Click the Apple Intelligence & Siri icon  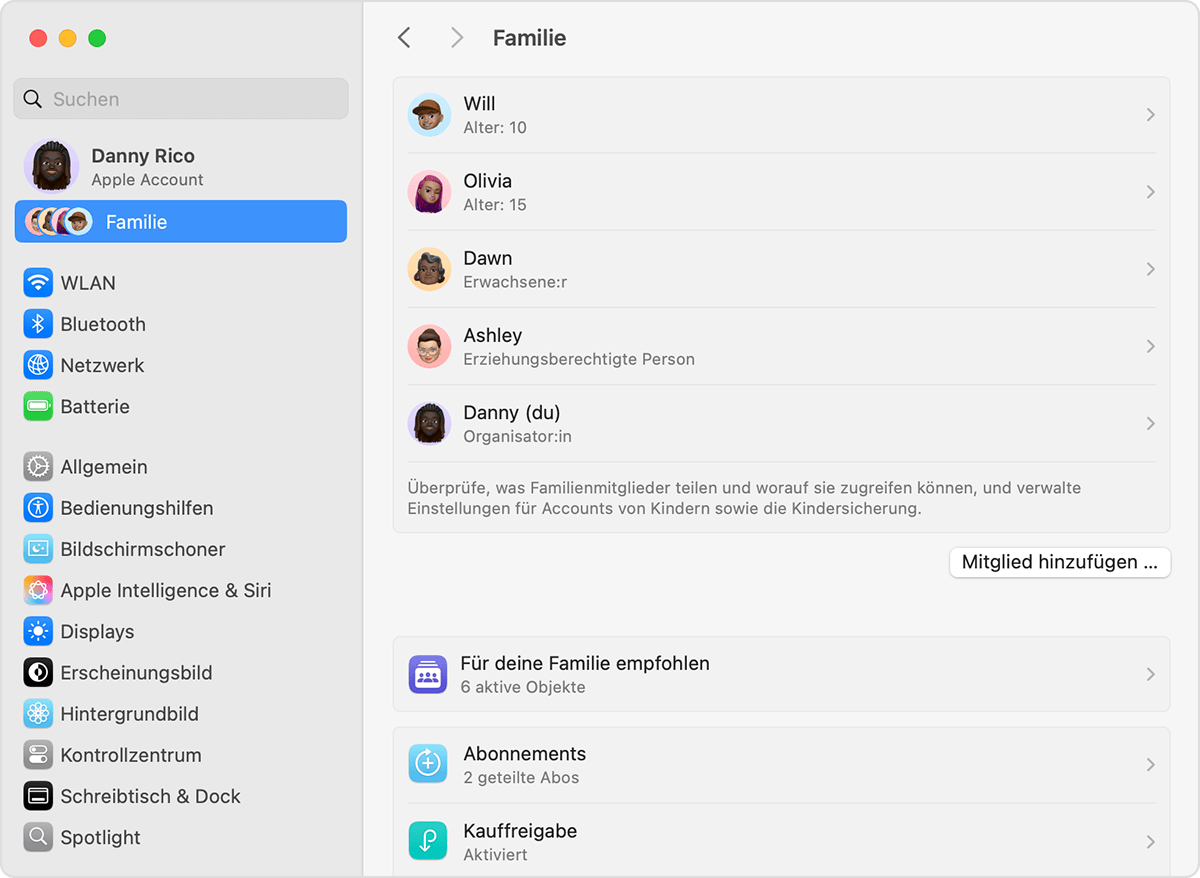(38, 590)
